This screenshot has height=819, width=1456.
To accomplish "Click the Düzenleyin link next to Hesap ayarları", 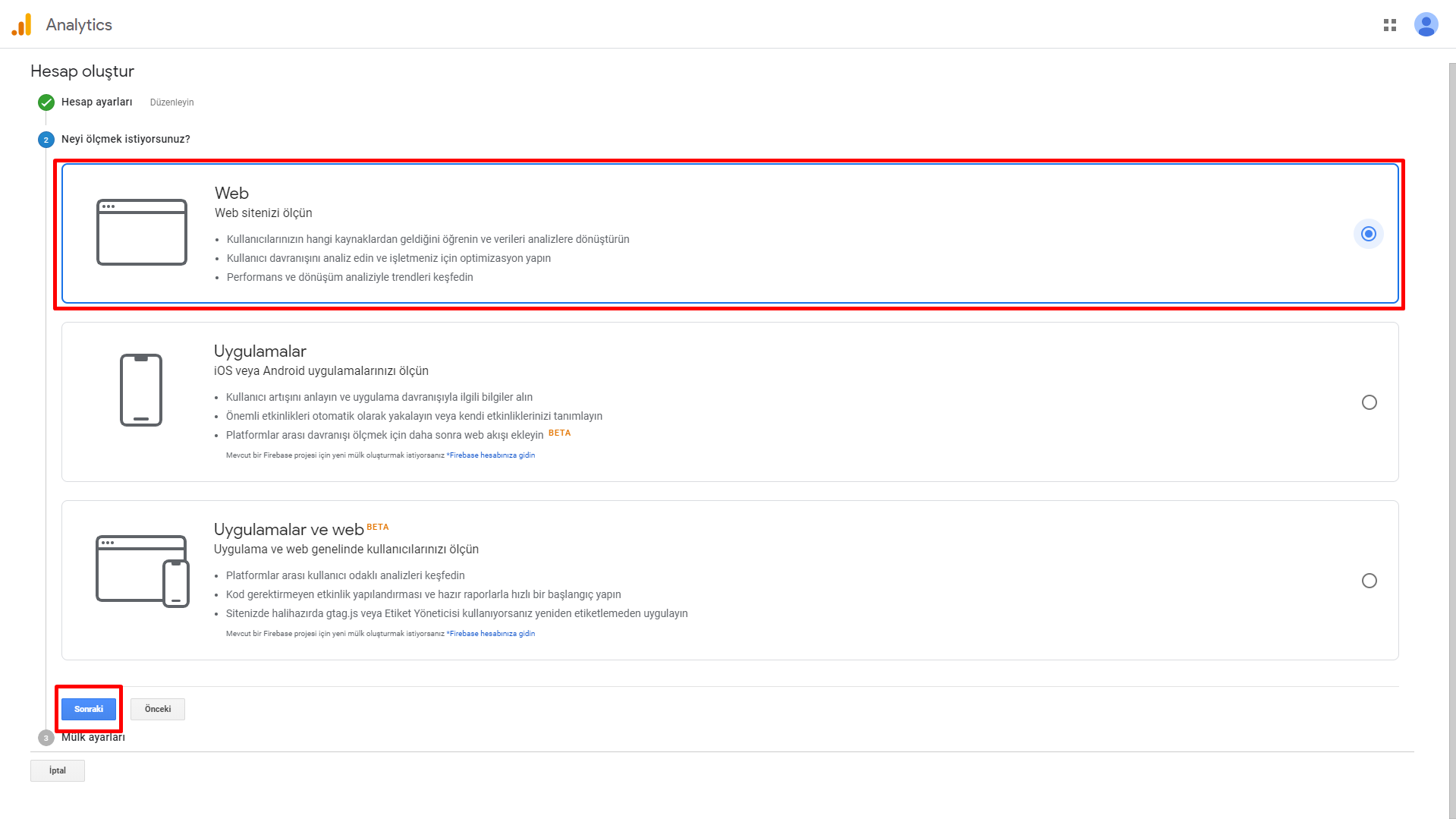I will [172, 102].
